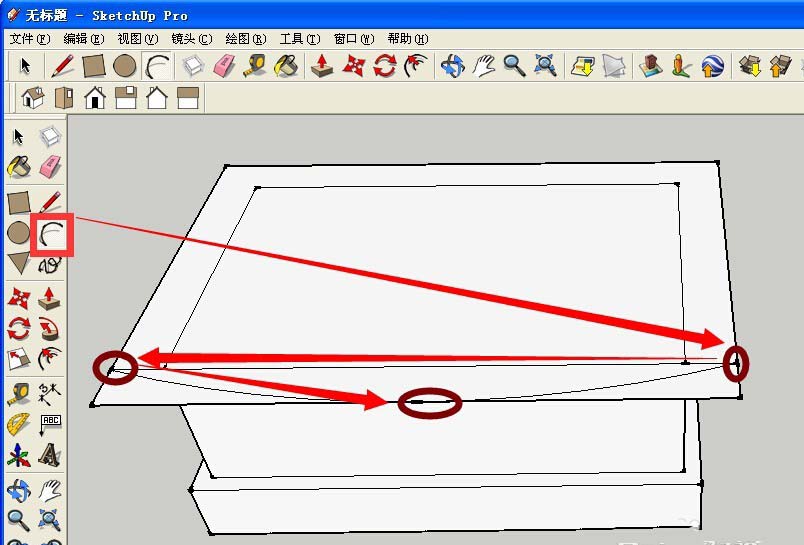Click Make Component in Getting Started toolbar
Viewport: 804px width, 545px height.
(x=193, y=66)
